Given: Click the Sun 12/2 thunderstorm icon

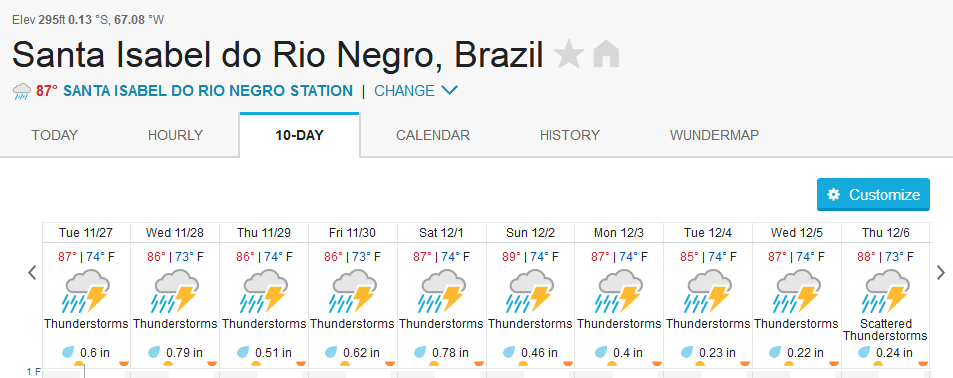Looking at the screenshot, I should pyautogui.click(x=531, y=291).
